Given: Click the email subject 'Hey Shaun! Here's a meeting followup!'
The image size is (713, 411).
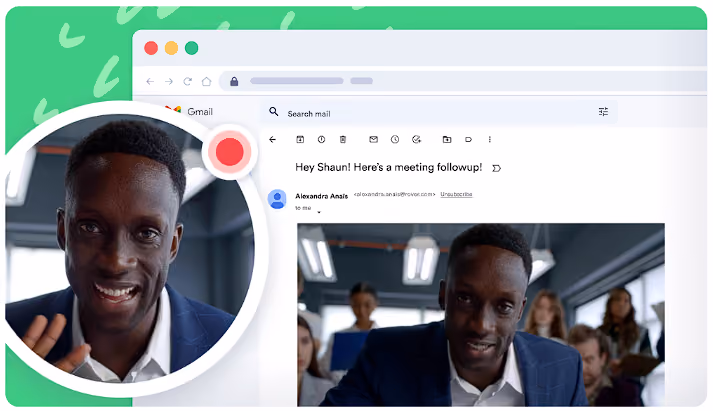Looking at the screenshot, I should point(388,167).
